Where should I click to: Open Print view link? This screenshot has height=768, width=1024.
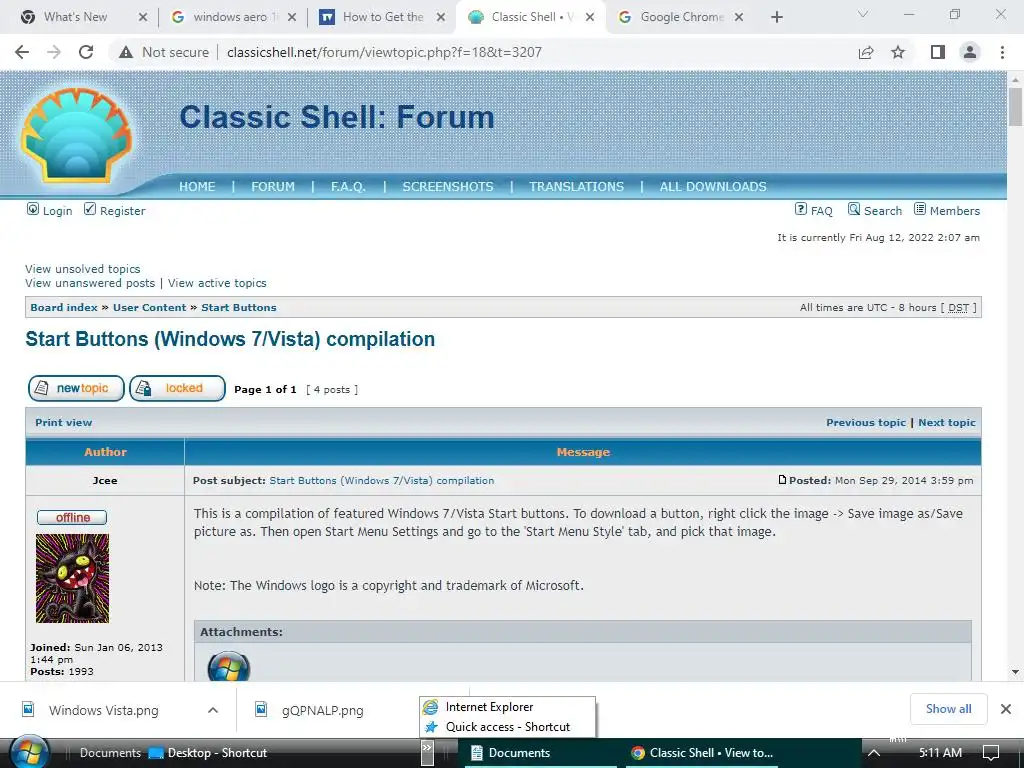(x=63, y=423)
